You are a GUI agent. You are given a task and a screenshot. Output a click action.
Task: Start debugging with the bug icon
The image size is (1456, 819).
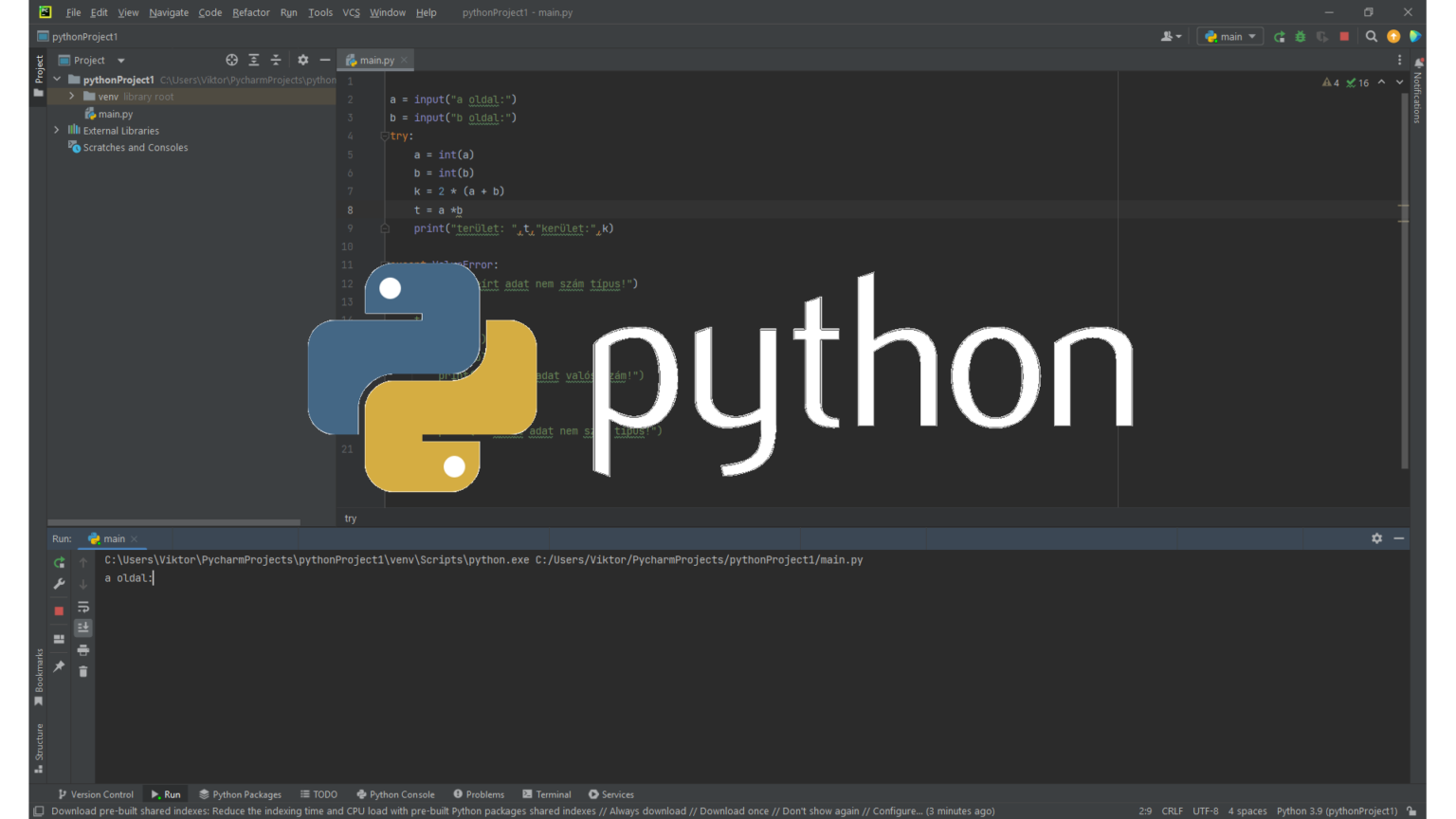(1300, 36)
